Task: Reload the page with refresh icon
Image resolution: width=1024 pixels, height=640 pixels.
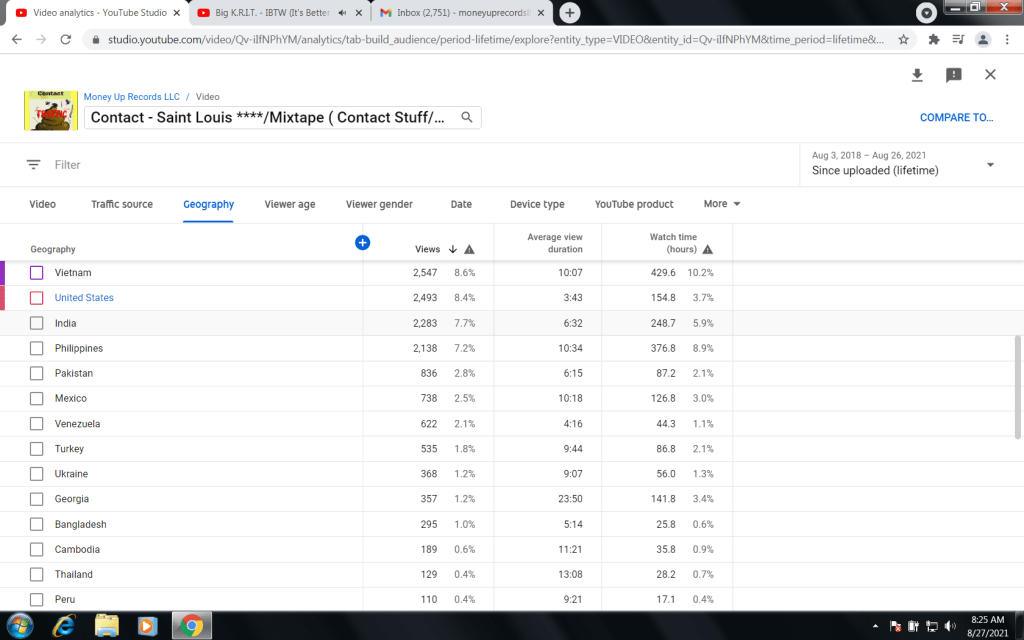Action: tap(66, 39)
